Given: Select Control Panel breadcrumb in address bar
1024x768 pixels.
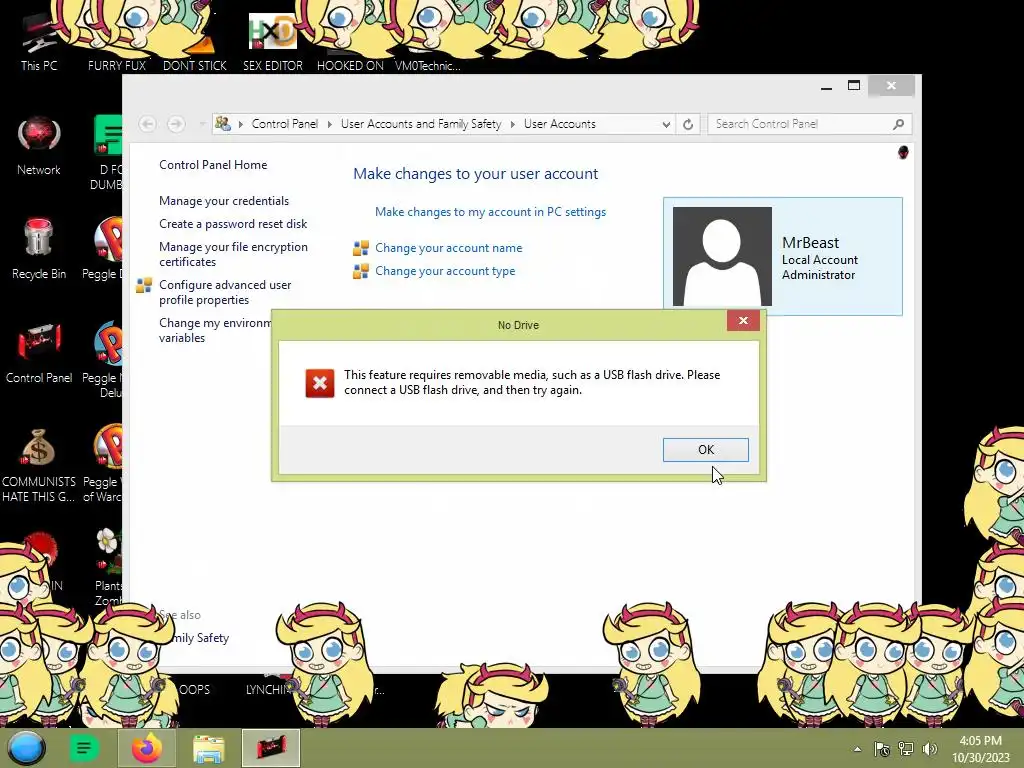Looking at the screenshot, I should pyautogui.click(x=284, y=124).
